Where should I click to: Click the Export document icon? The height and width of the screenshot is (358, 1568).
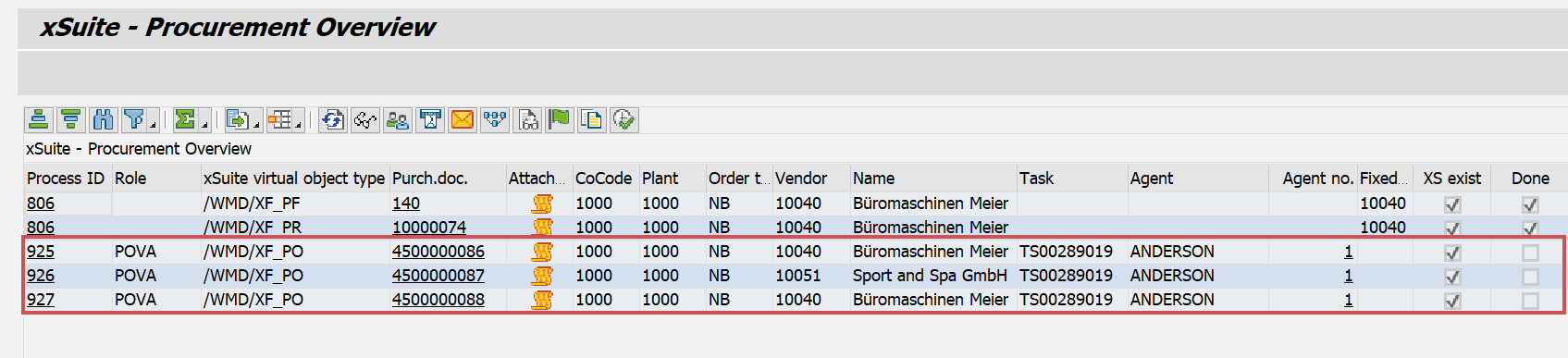tap(237, 119)
